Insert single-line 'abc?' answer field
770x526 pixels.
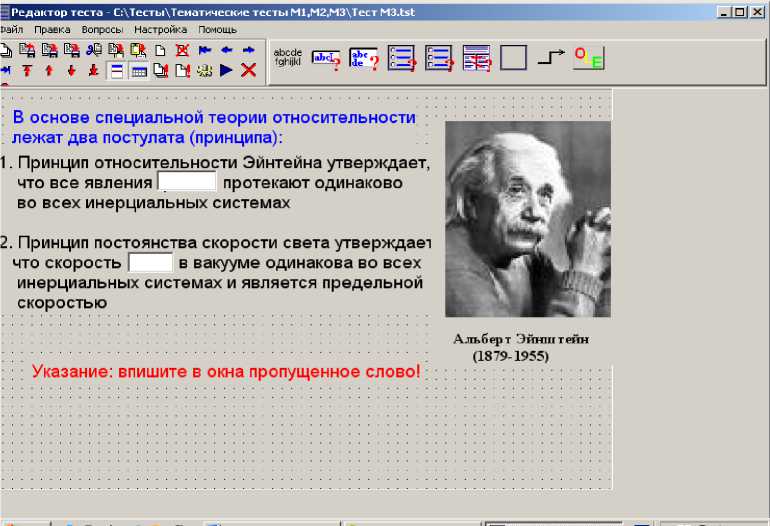point(326,59)
